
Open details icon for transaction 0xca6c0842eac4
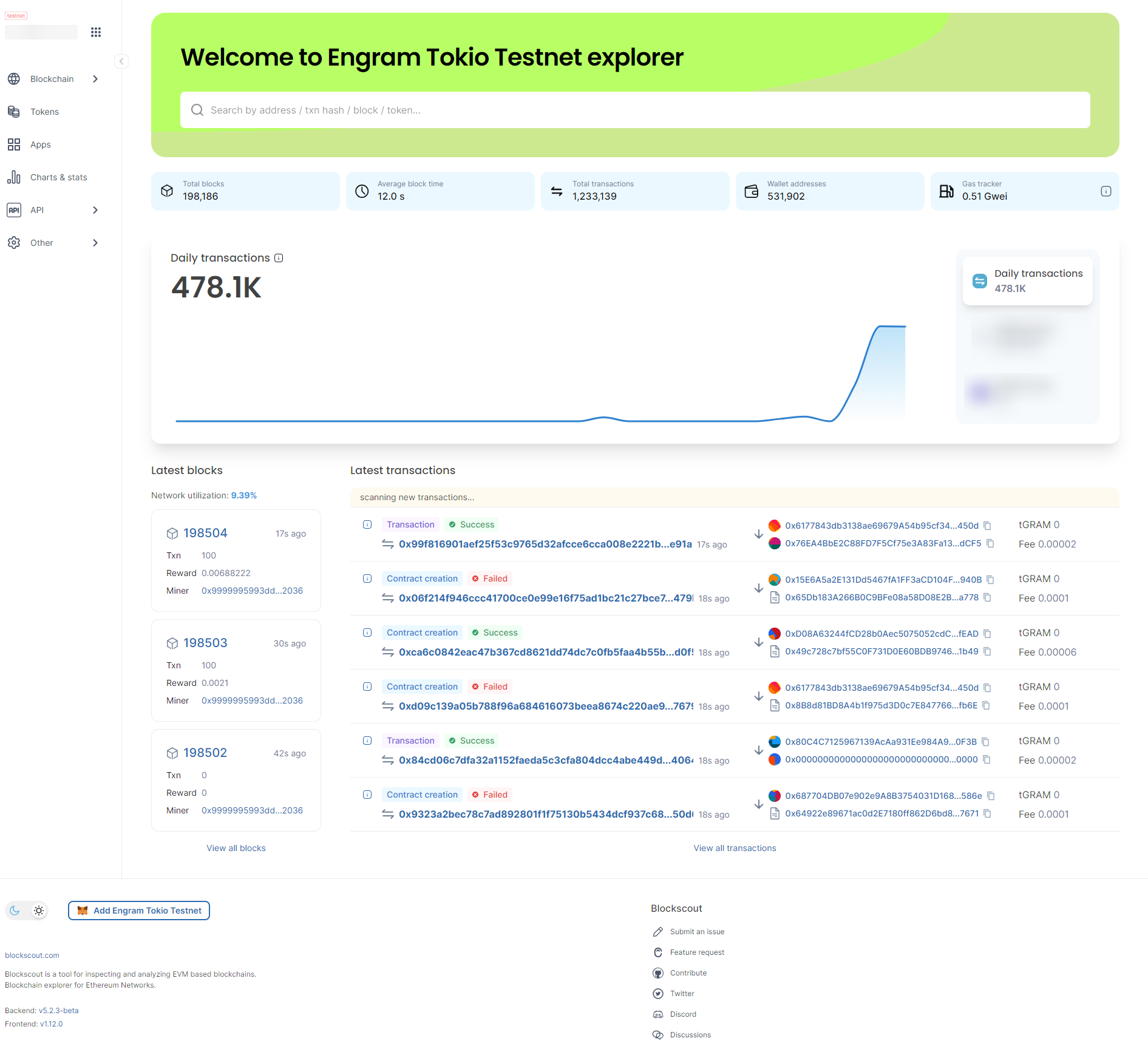367,633
